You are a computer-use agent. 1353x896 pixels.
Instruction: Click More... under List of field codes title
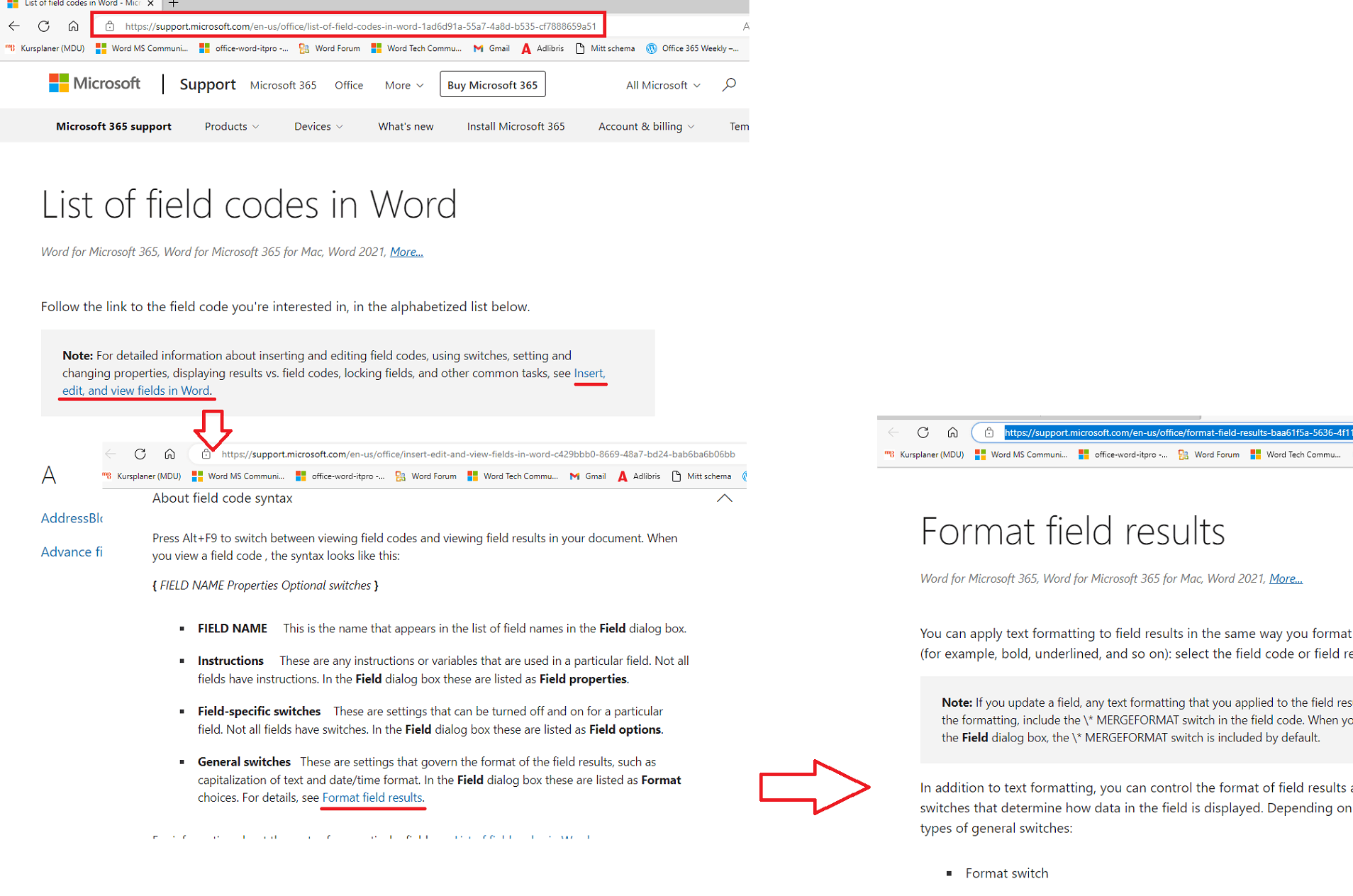coord(406,252)
